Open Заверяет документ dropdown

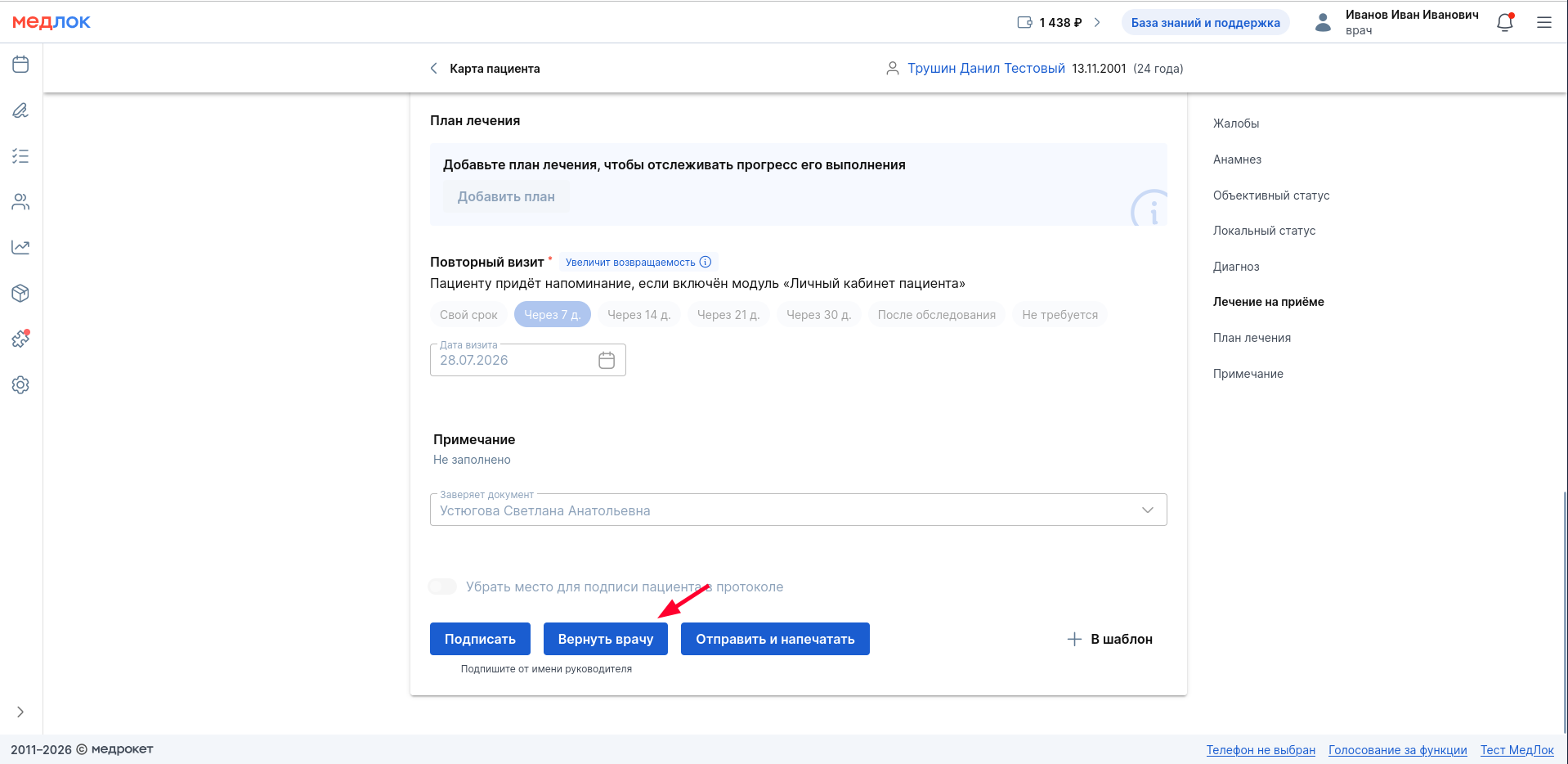pos(798,510)
